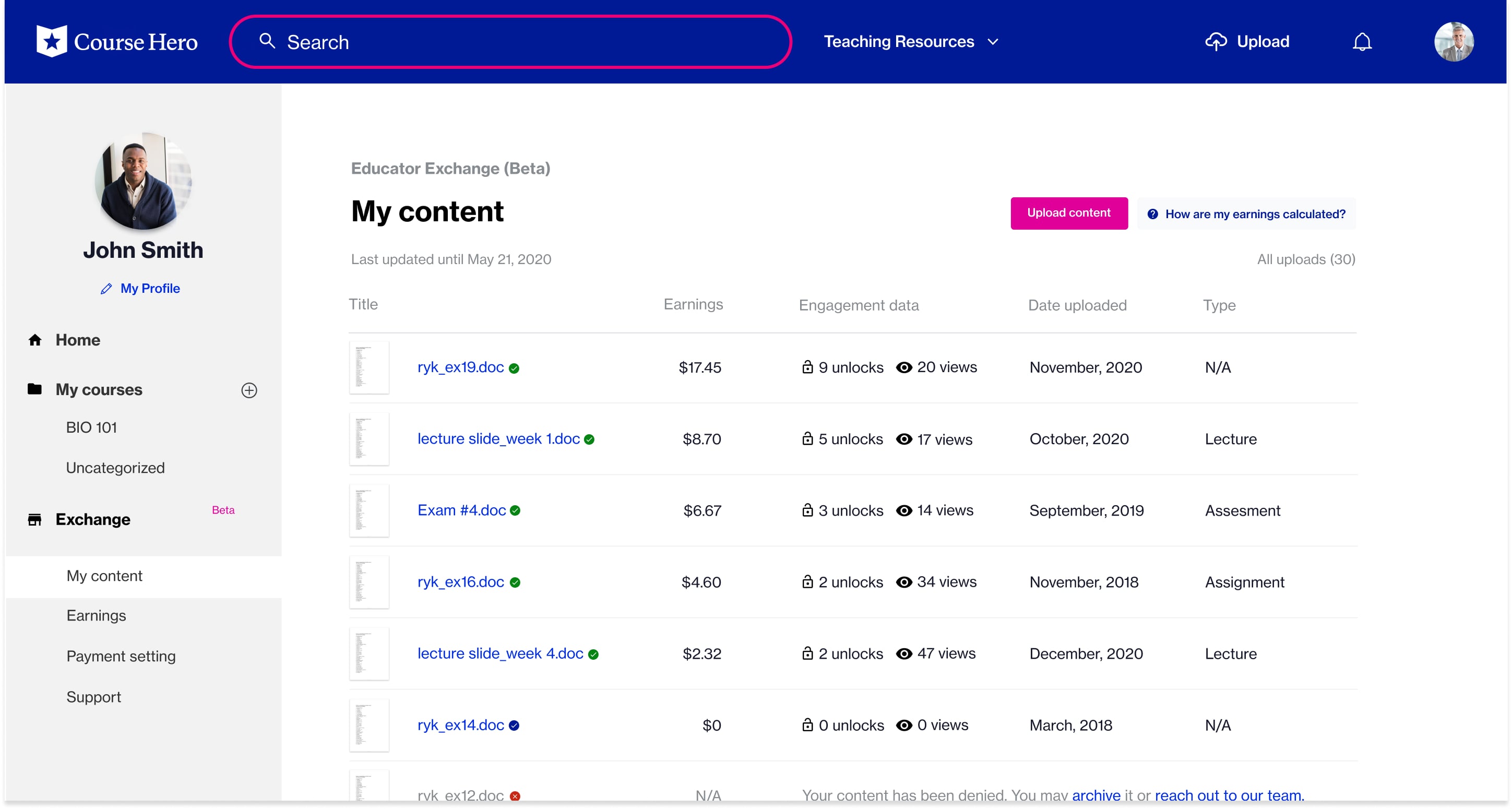Click into the Search input field
Screen dimensions: 1512x809
coord(510,42)
